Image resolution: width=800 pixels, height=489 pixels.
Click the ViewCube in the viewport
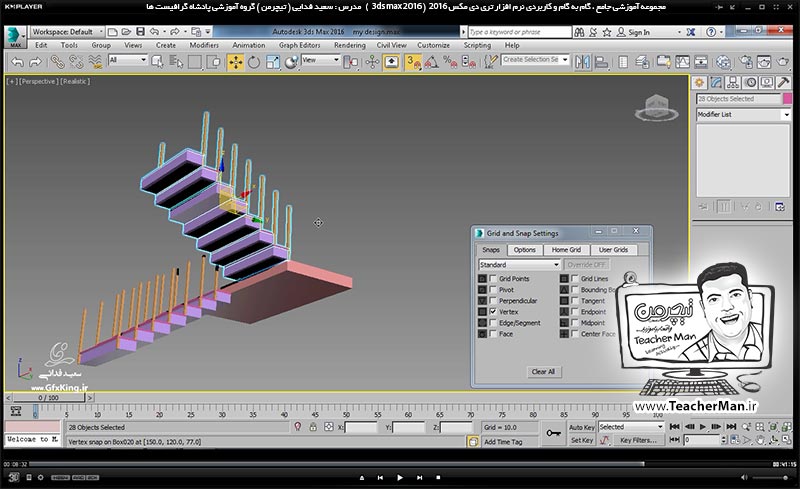[657, 108]
